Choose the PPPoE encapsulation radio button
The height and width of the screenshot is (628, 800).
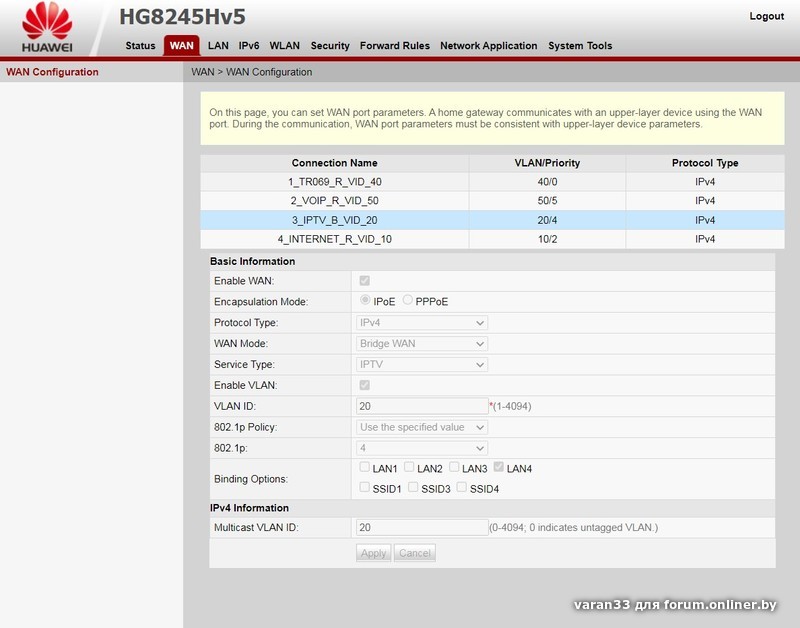408,301
